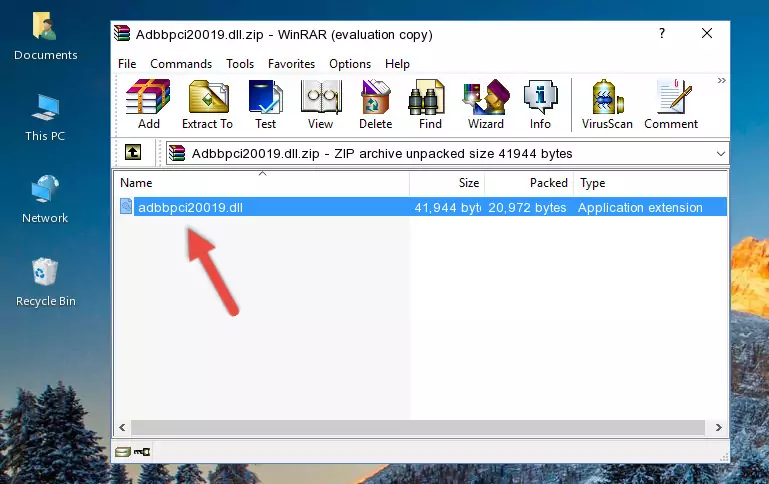This screenshot has height=484, width=769.
Task: Open the Tools menu
Action: pyautogui.click(x=240, y=64)
